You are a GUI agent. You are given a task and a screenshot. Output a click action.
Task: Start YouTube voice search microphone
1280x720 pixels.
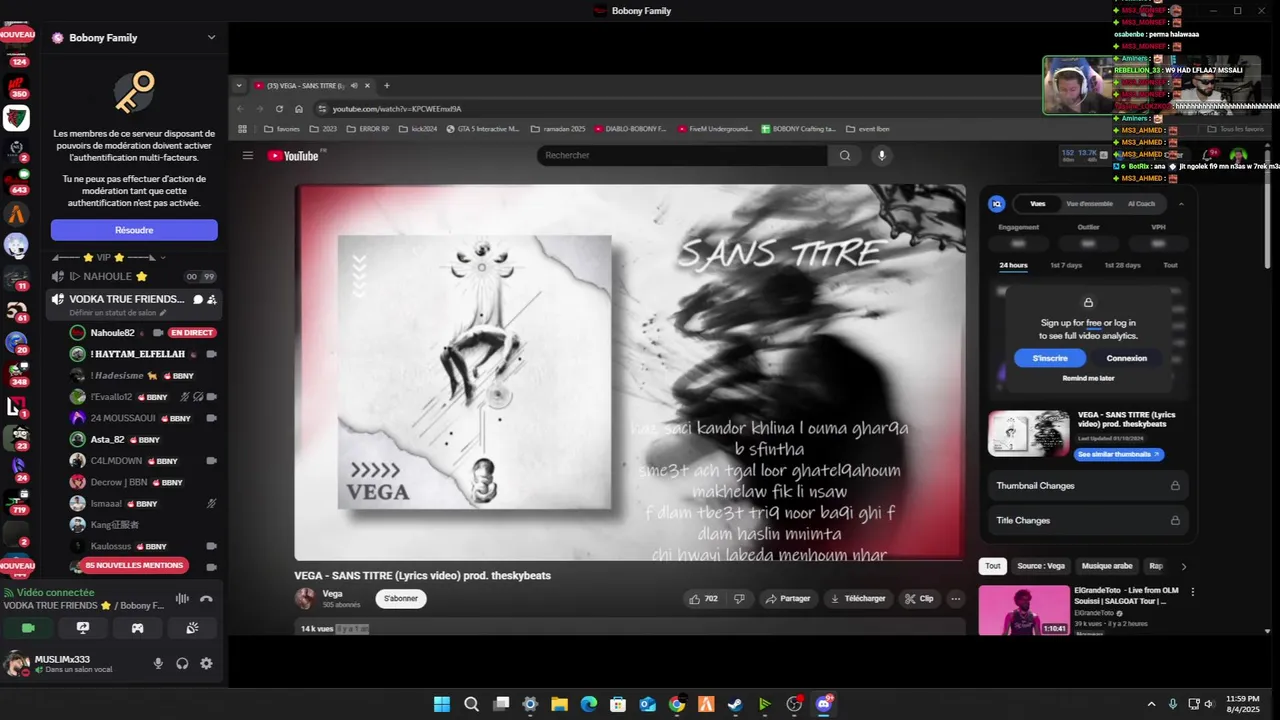click(881, 155)
